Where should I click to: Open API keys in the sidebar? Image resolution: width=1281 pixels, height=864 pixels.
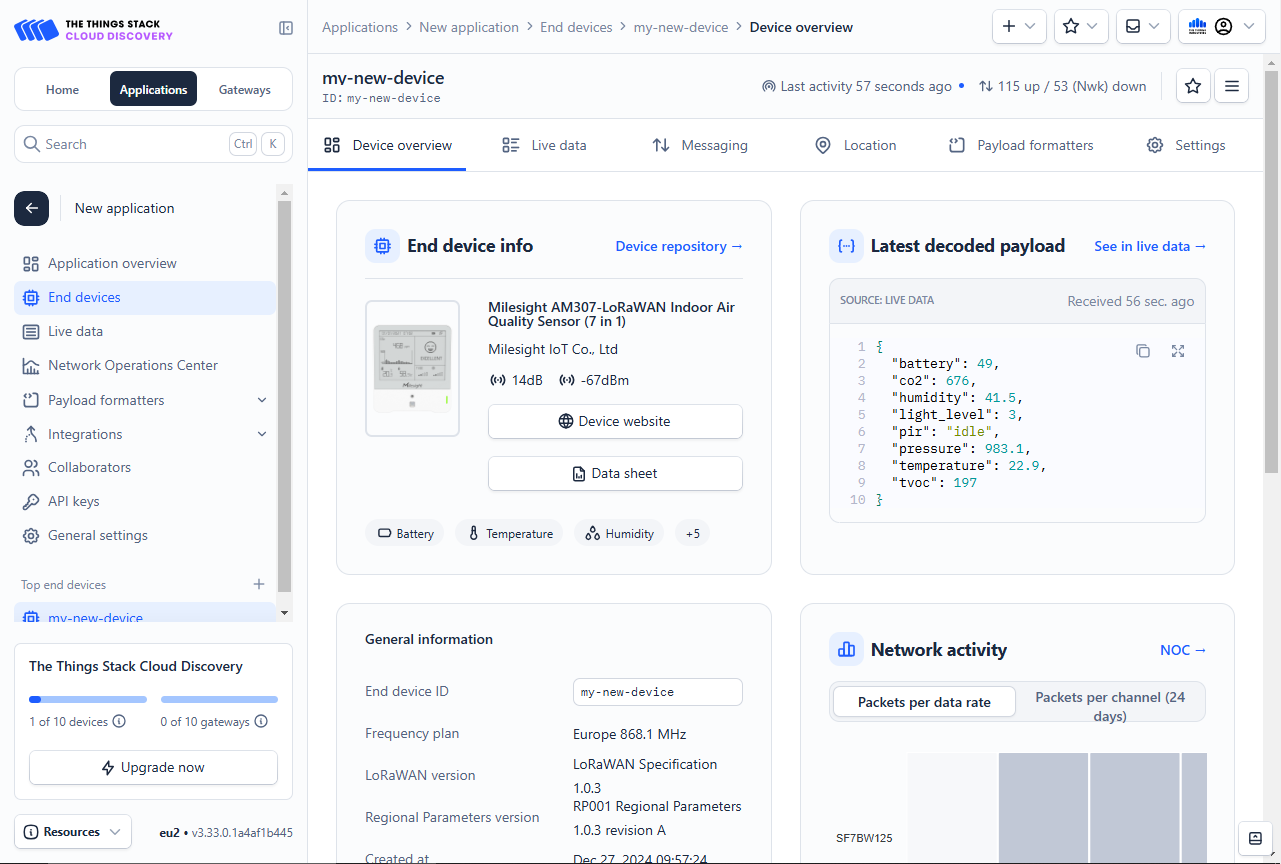145,501
